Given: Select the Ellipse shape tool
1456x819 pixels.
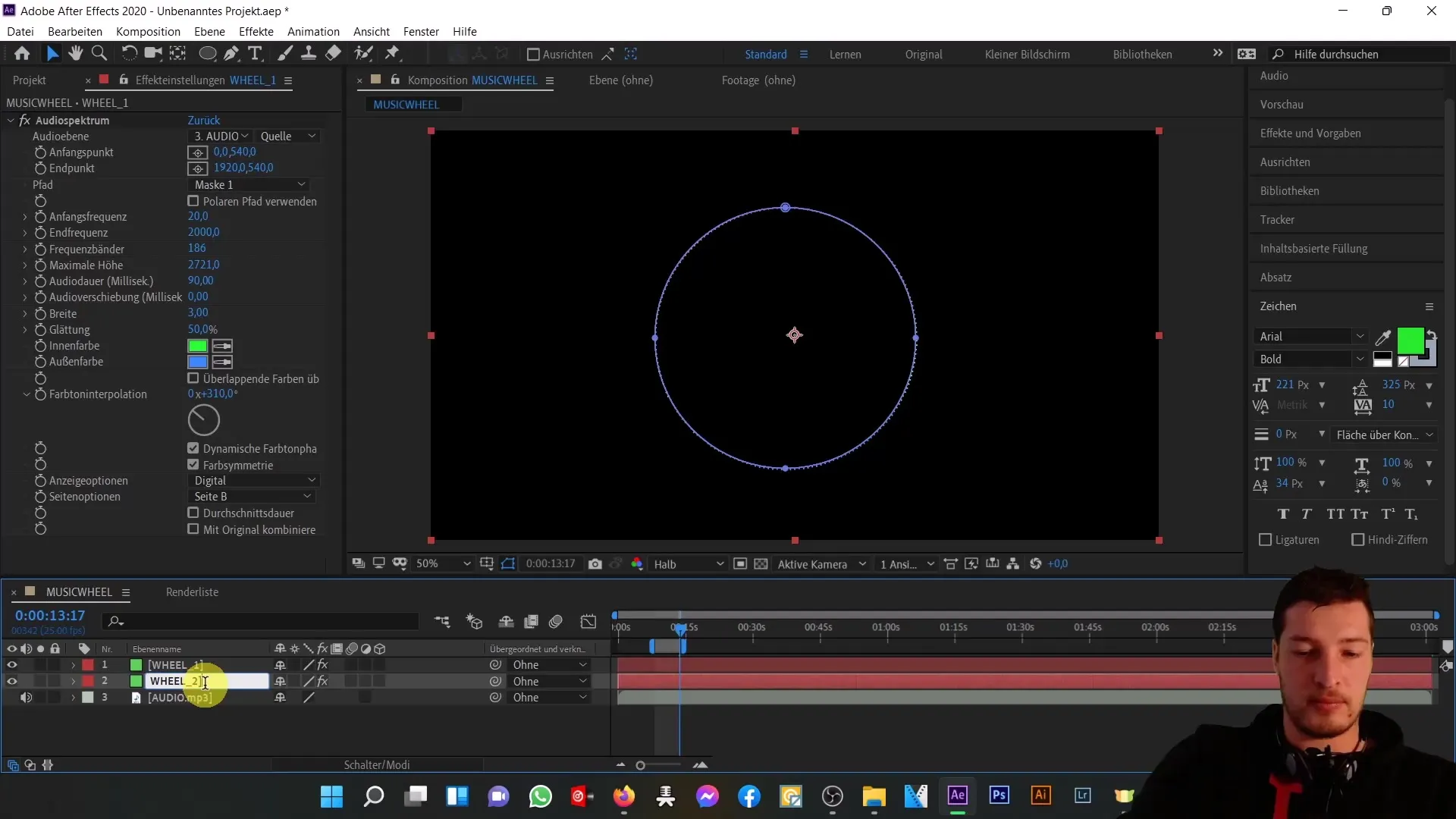Looking at the screenshot, I should click(x=207, y=54).
